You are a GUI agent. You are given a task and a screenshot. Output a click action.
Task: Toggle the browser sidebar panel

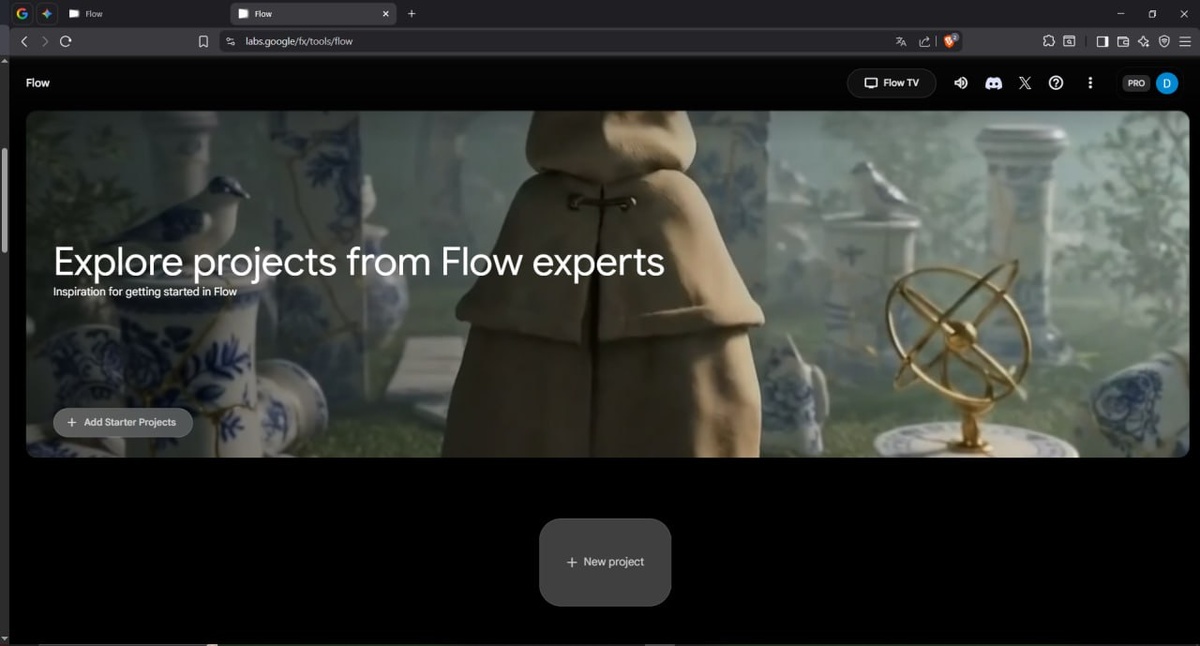[x=1102, y=41]
